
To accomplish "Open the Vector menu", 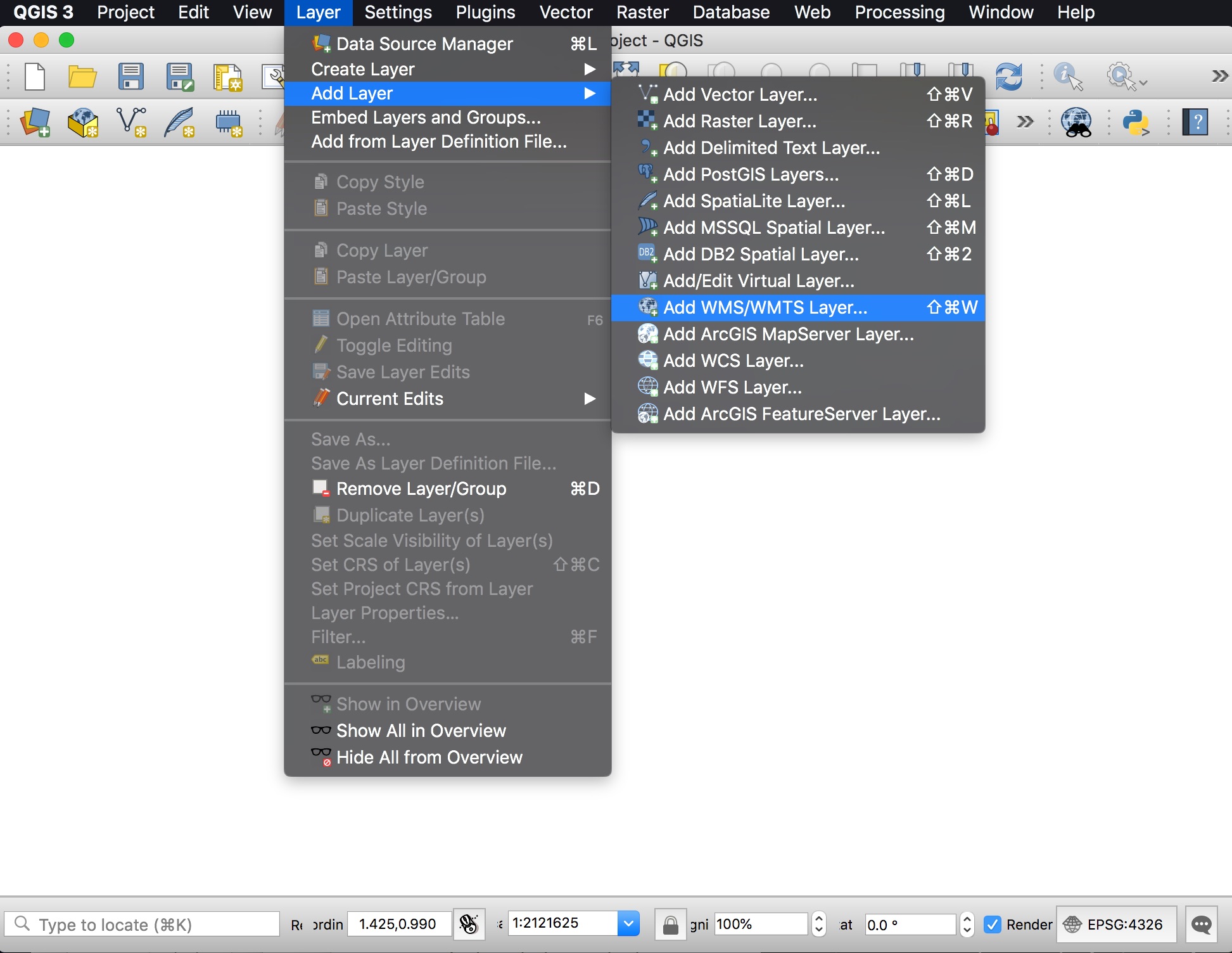I will [566, 12].
